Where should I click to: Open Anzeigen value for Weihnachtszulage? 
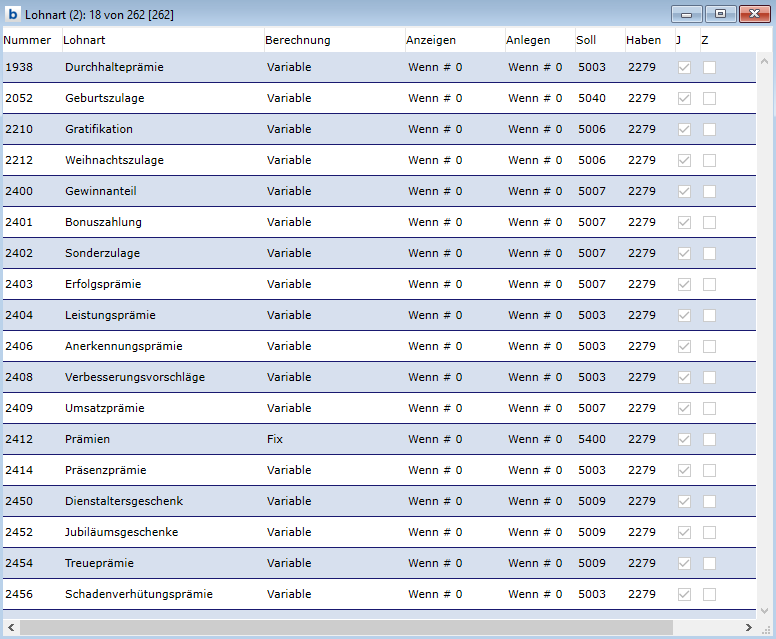point(435,160)
